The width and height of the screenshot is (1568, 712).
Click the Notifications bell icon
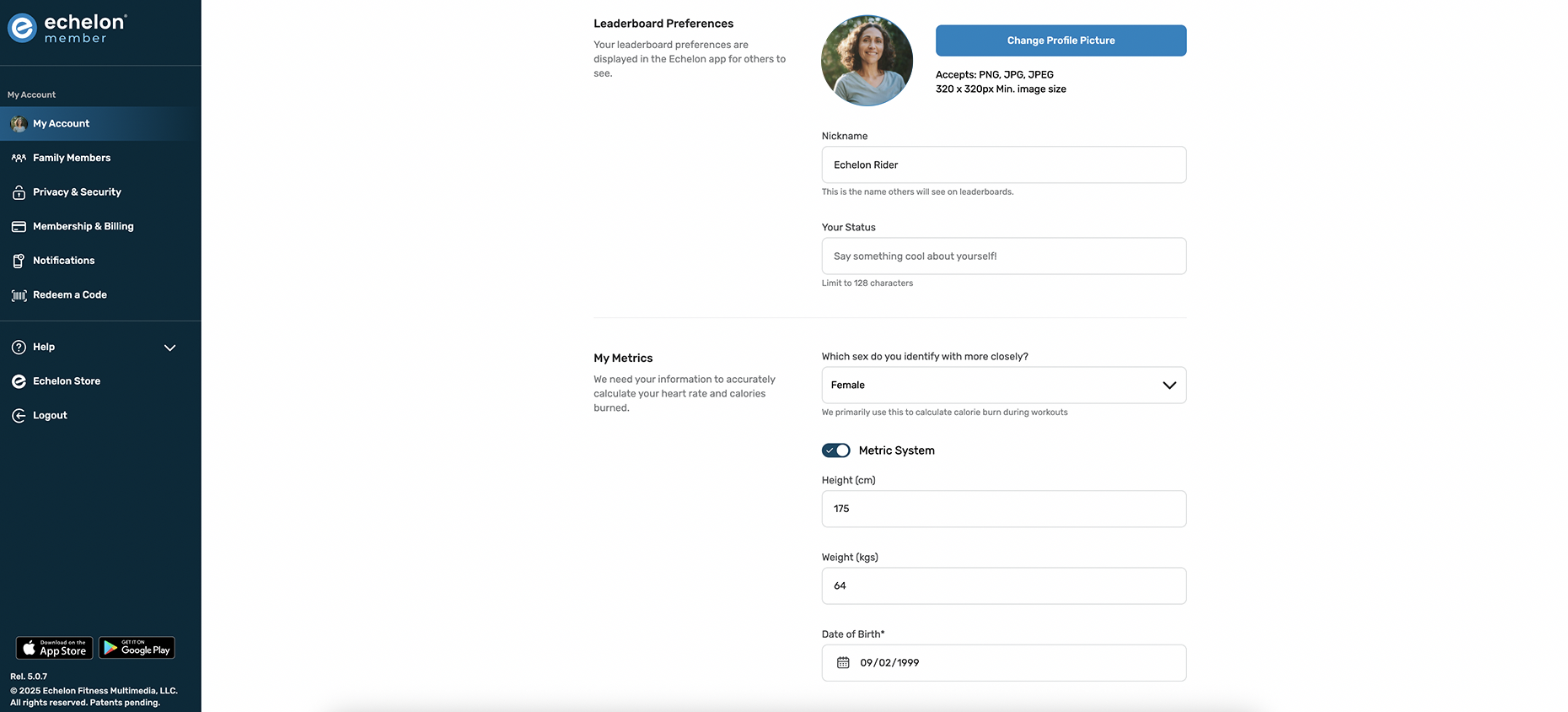19,261
